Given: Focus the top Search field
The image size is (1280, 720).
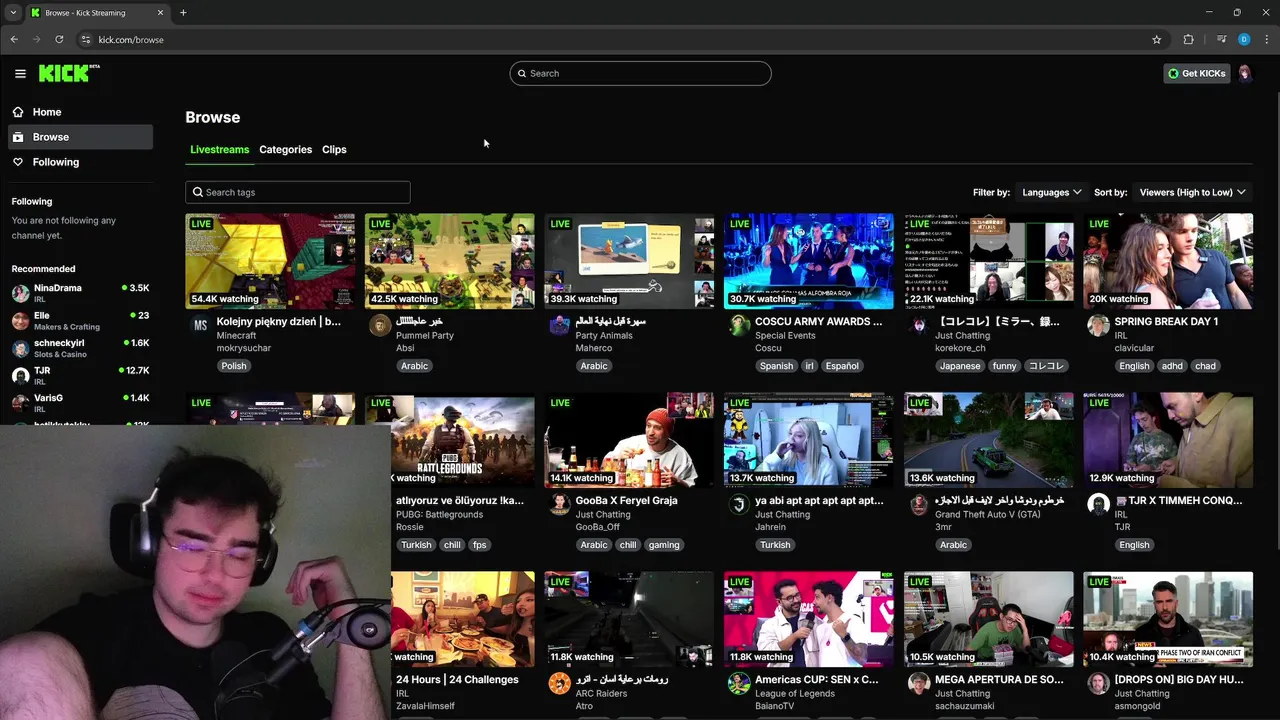Looking at the screenshot, I should point(640,73).
